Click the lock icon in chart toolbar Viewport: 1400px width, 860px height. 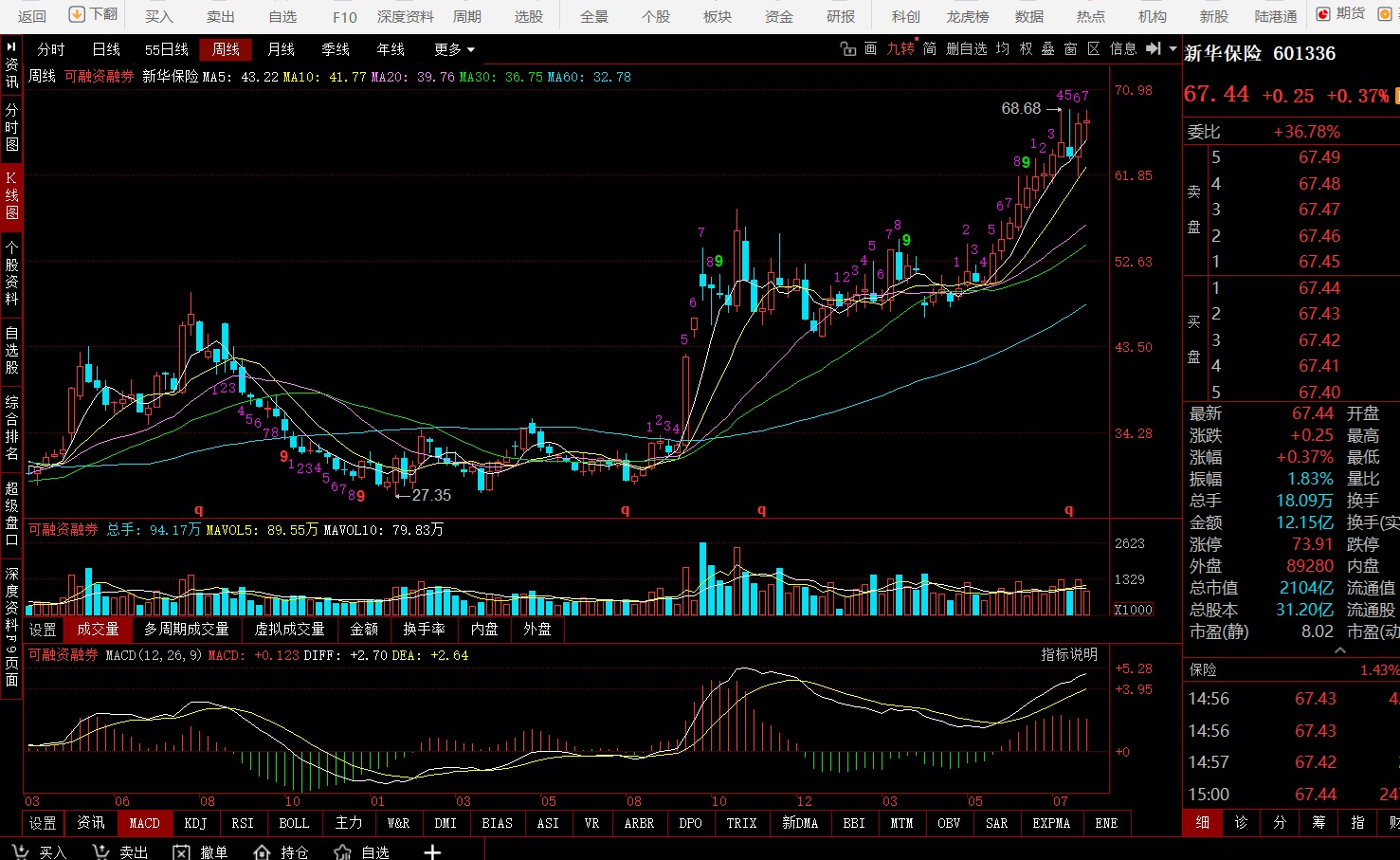(848, 49)
